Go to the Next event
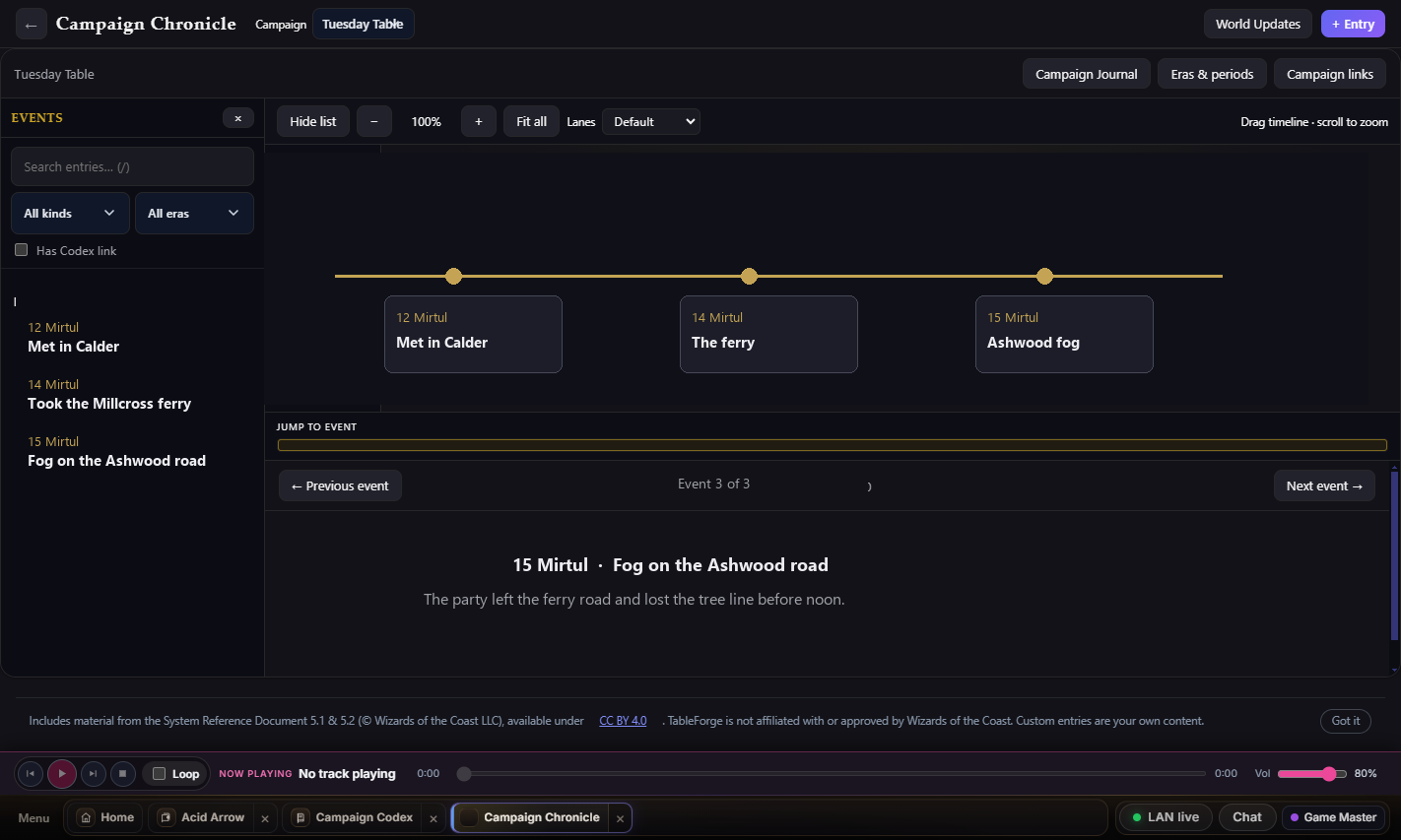1401x840 pixels. pyautogui.click(x=1324, y=485)
